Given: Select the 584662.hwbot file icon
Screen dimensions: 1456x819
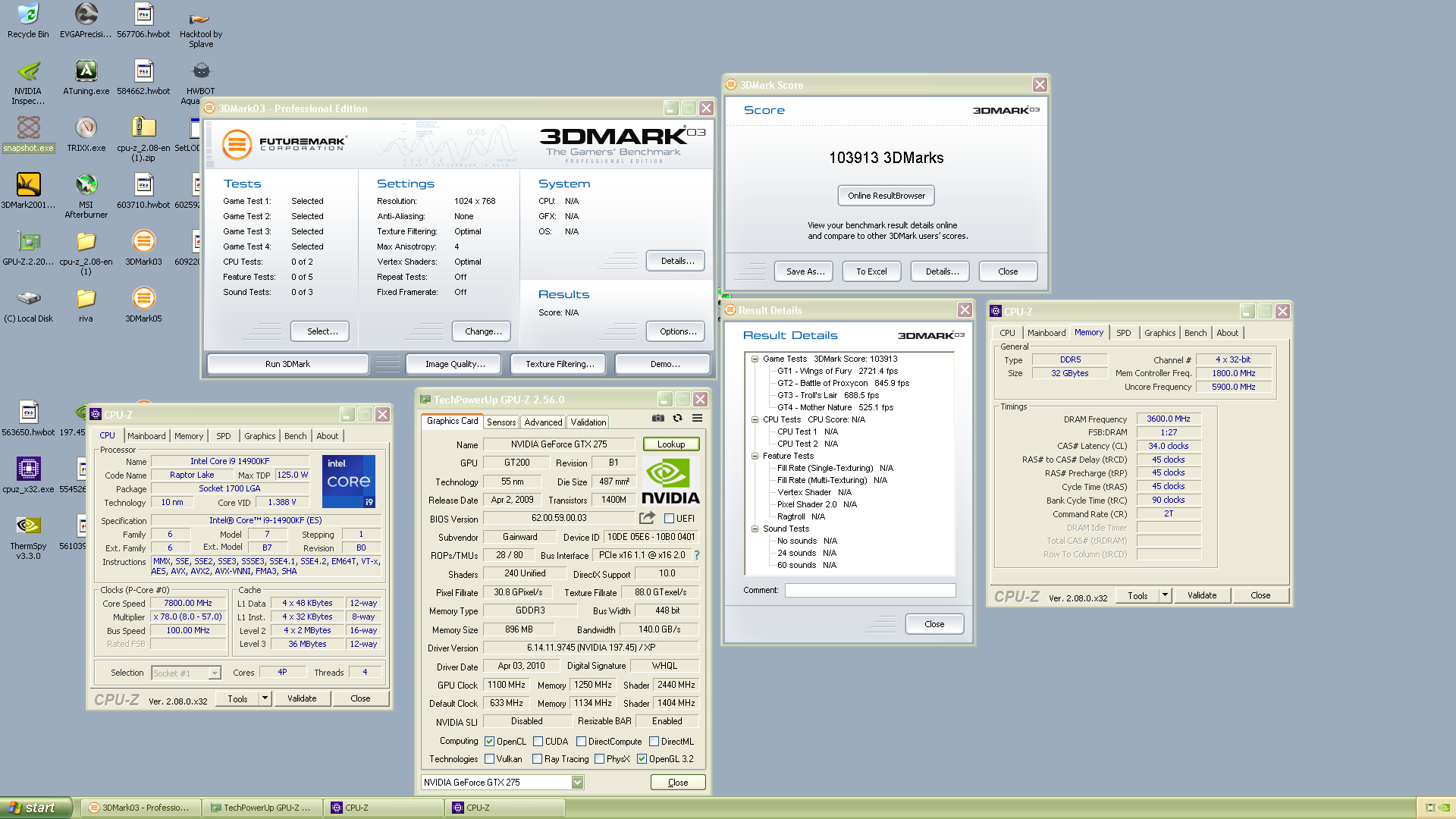Looking at the screenshot, I should click(x=143, y=77).
